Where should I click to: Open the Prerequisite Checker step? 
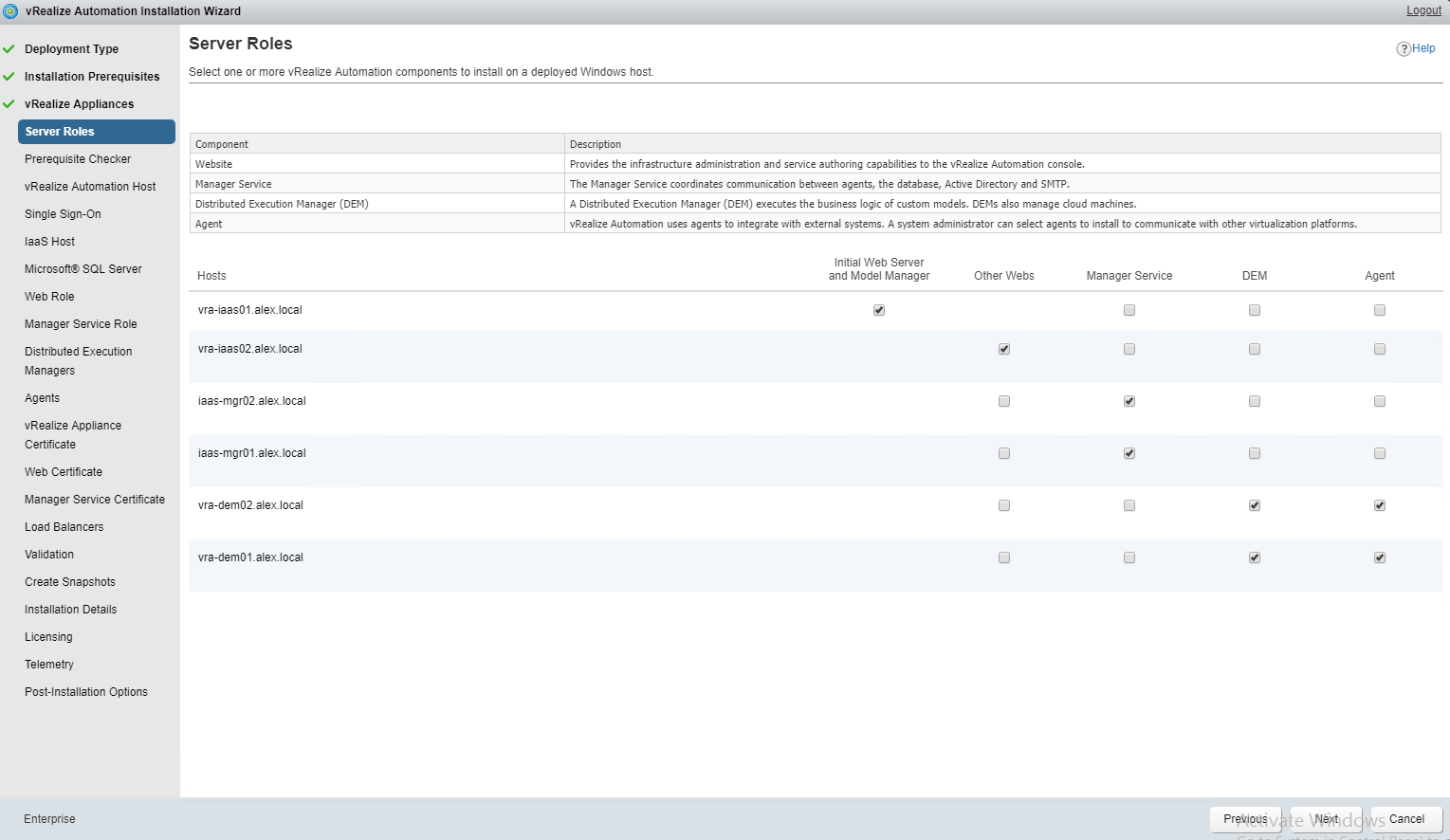click(78, 159)
